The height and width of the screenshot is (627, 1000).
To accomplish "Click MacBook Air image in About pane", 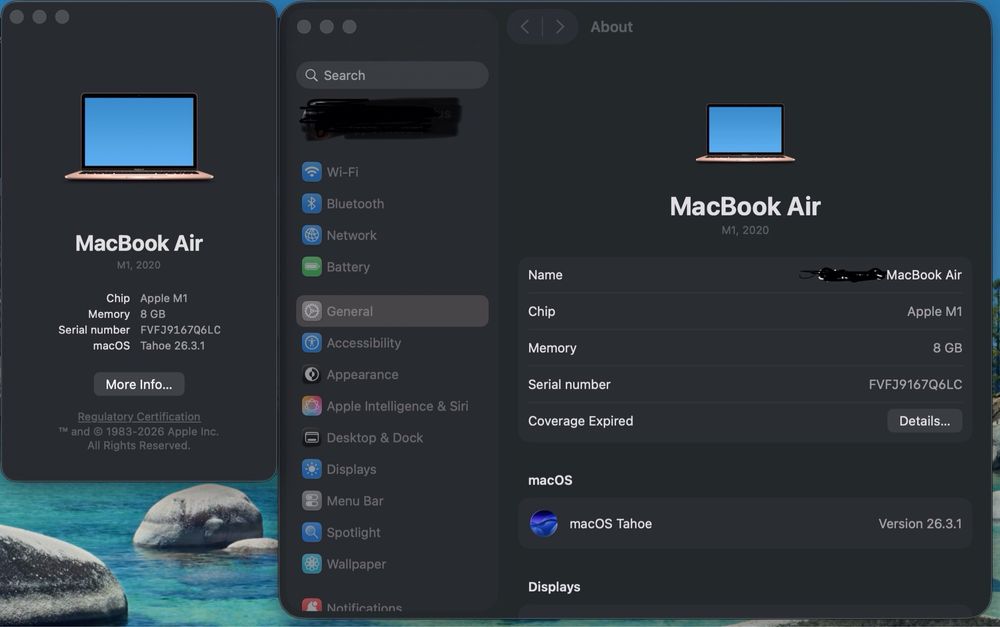I will [745, 133].
